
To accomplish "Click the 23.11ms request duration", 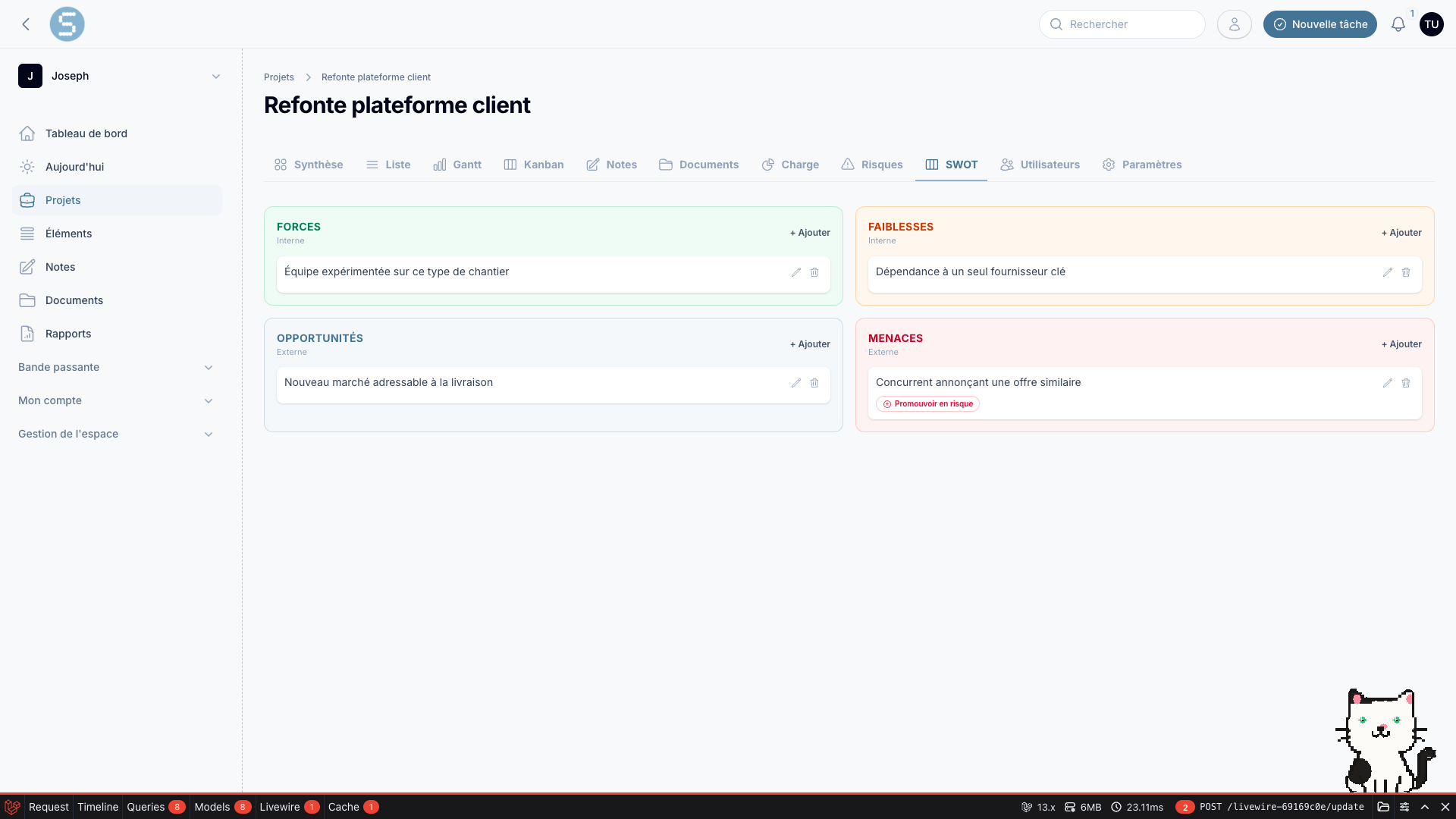I will 1137,807.
